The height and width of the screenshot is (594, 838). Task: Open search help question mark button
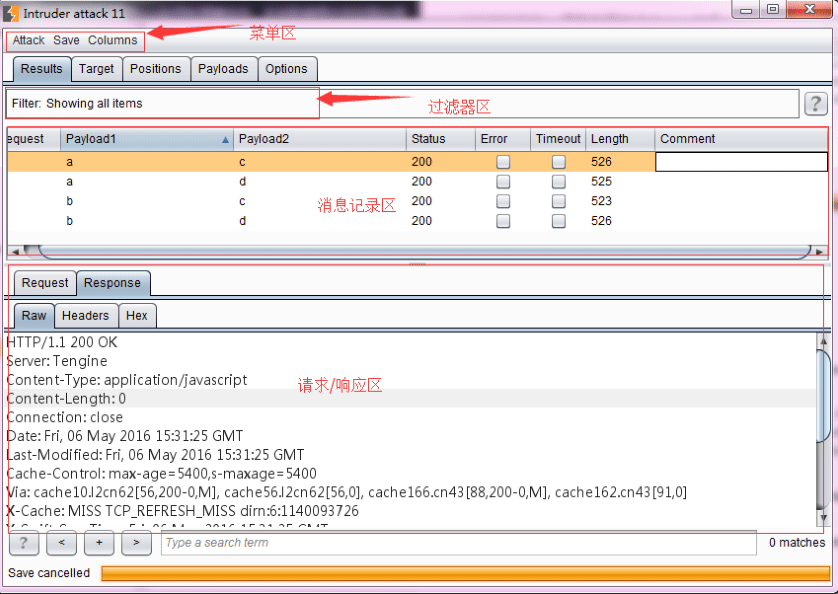tap(24, 543)
